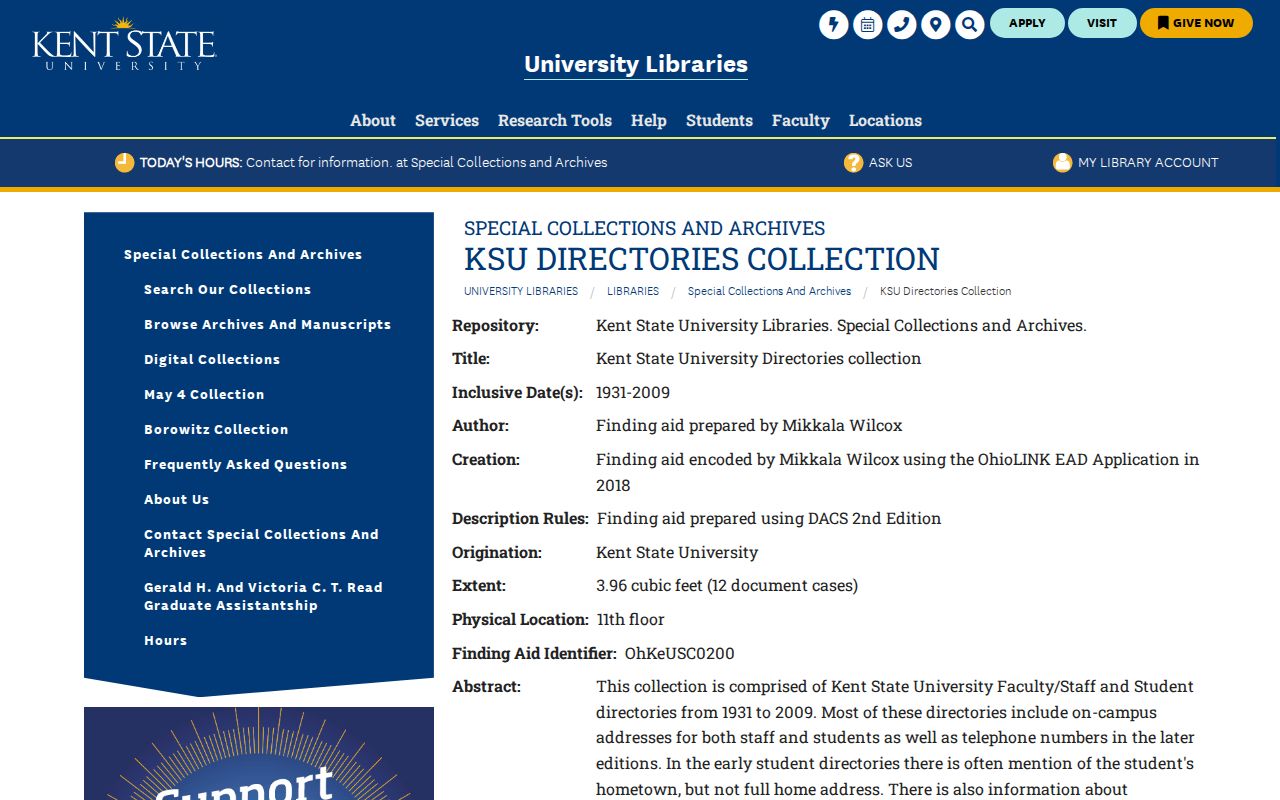View Frequently Asked Questions sidebar link
The image size is (1280, 800).
[245, 464]
